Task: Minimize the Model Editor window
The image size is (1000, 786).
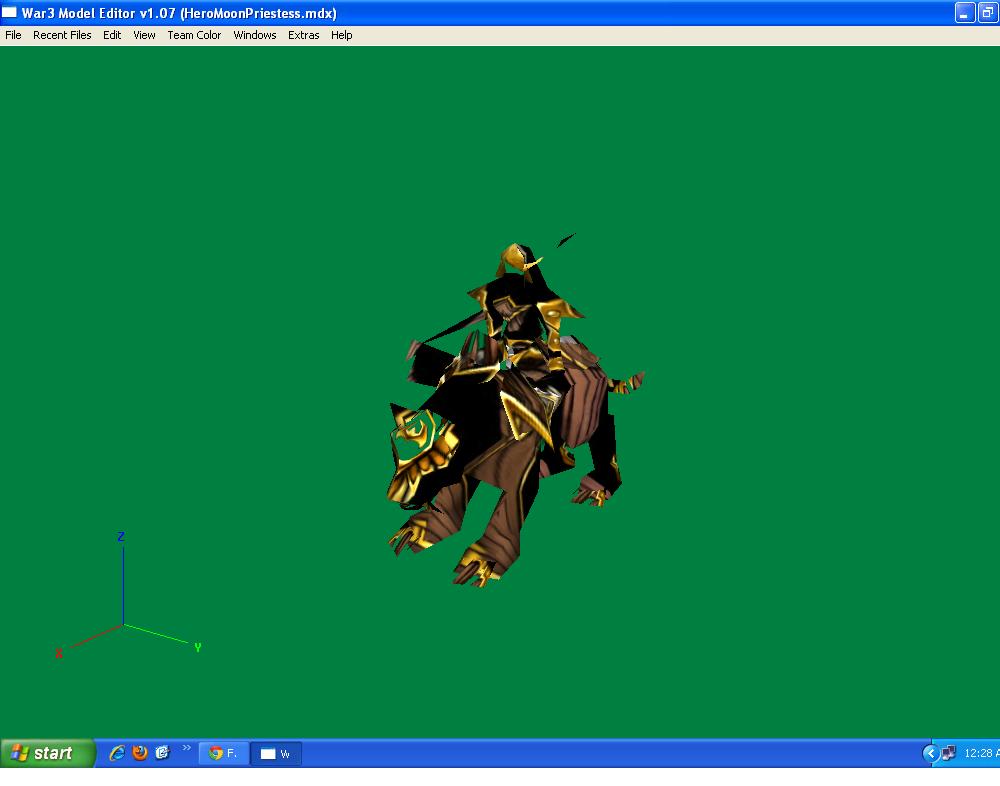Action: click(x=964, y=12)
